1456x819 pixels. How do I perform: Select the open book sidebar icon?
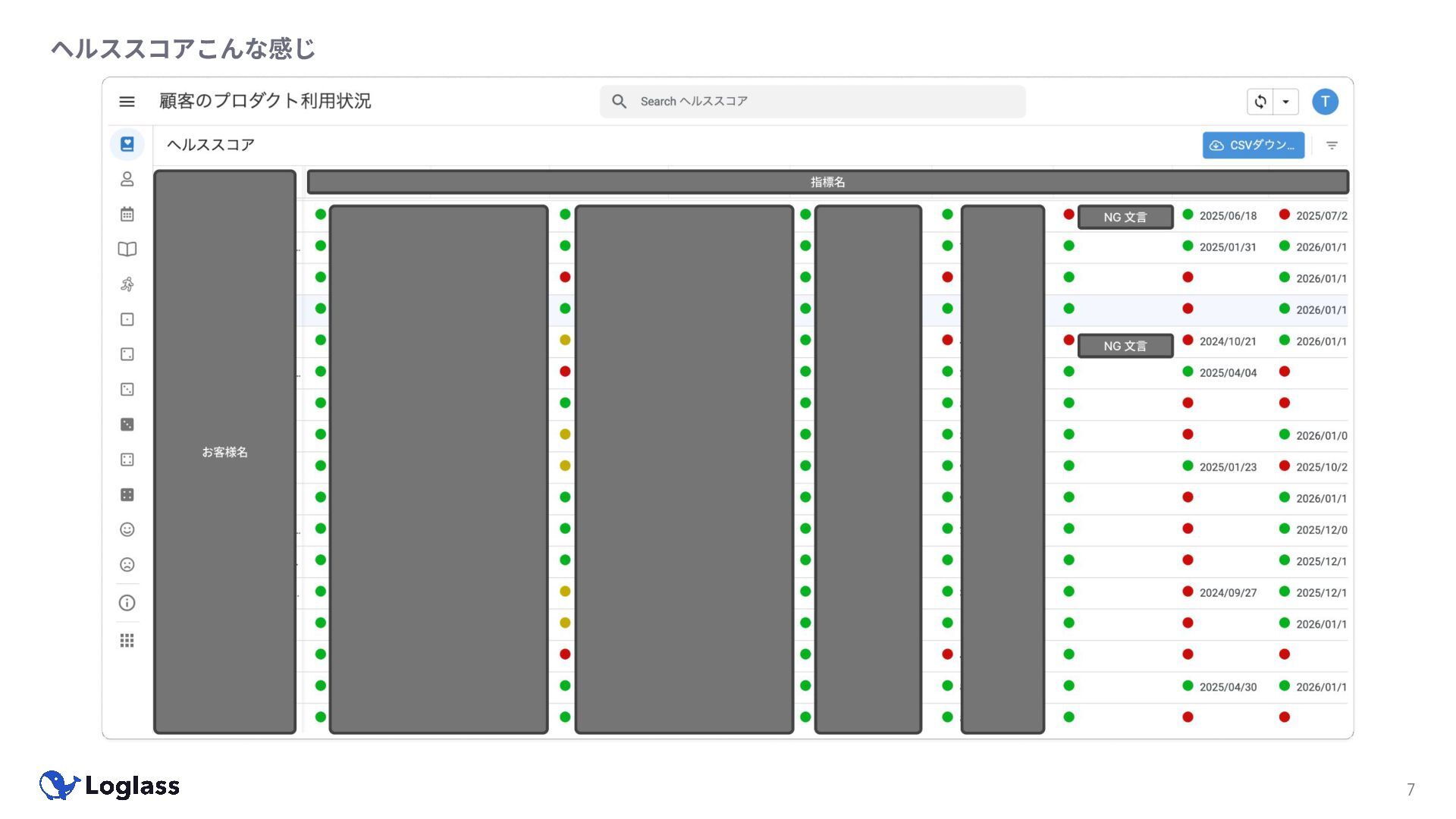pyautogui.click(x=127, y=249)
